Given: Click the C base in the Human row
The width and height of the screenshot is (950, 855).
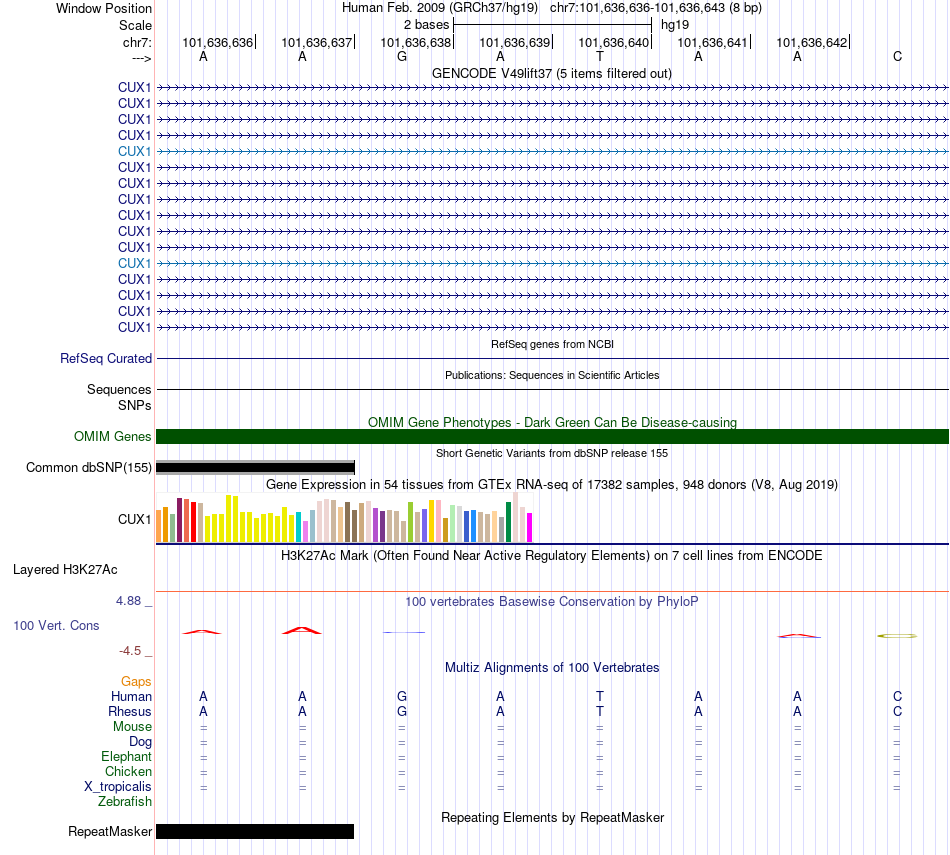Looking at the screenshot, I should 897,696.
